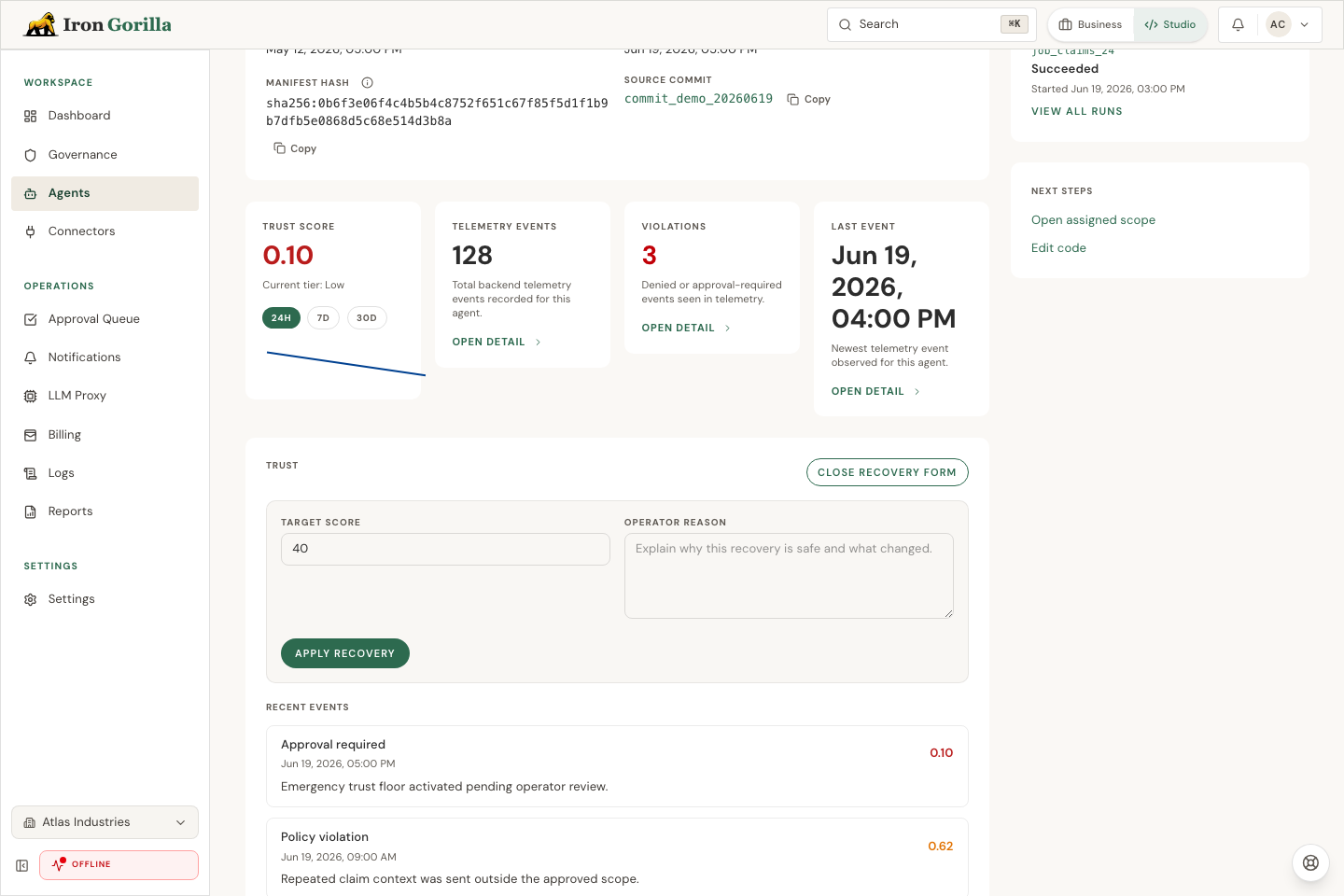This screenshot has width=1344, height=896.
Task: Open detail for violations card
Action: [686, 329]
